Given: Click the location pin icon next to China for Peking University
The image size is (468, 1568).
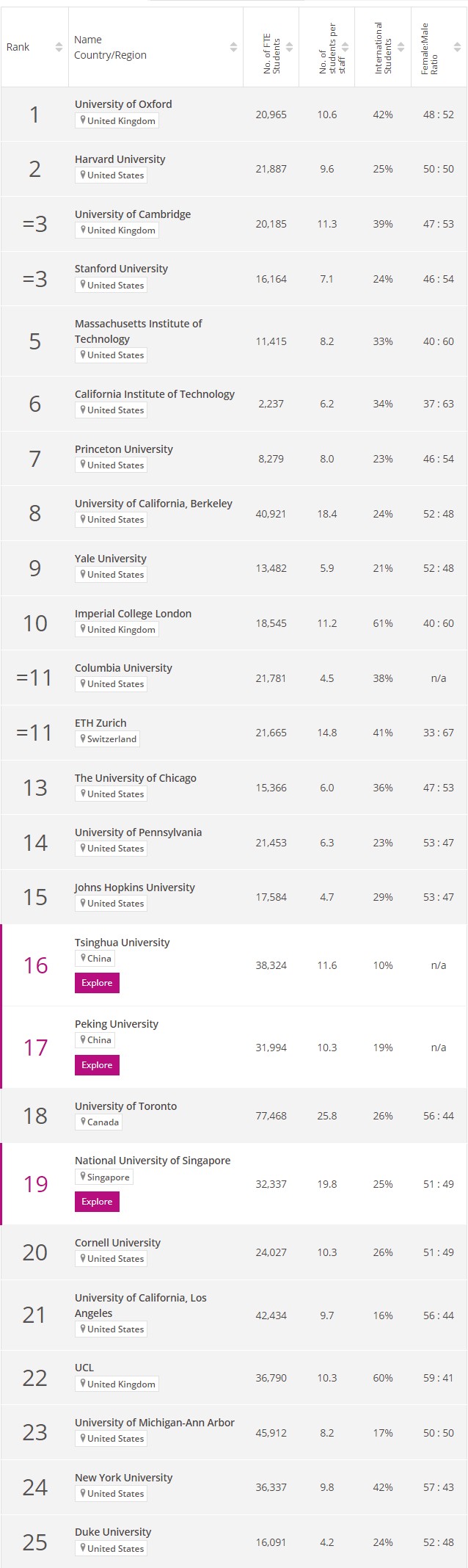Looking at the screenshot, I should [x=82, y=1040].
